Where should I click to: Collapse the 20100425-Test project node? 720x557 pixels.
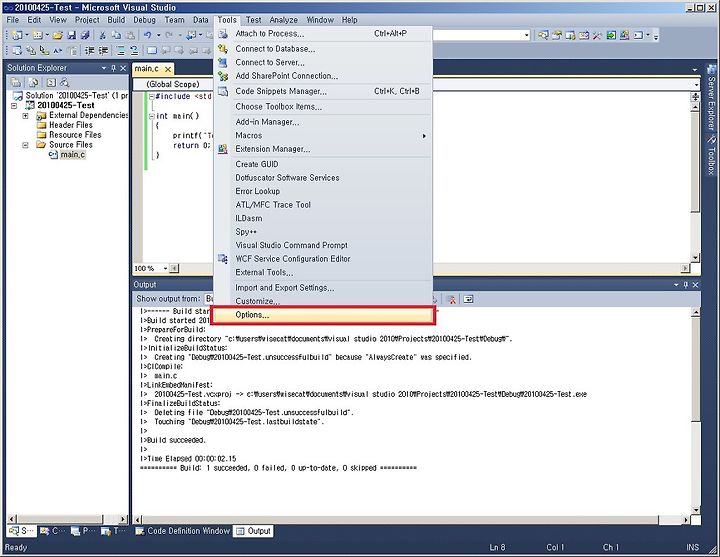[14, 106]
